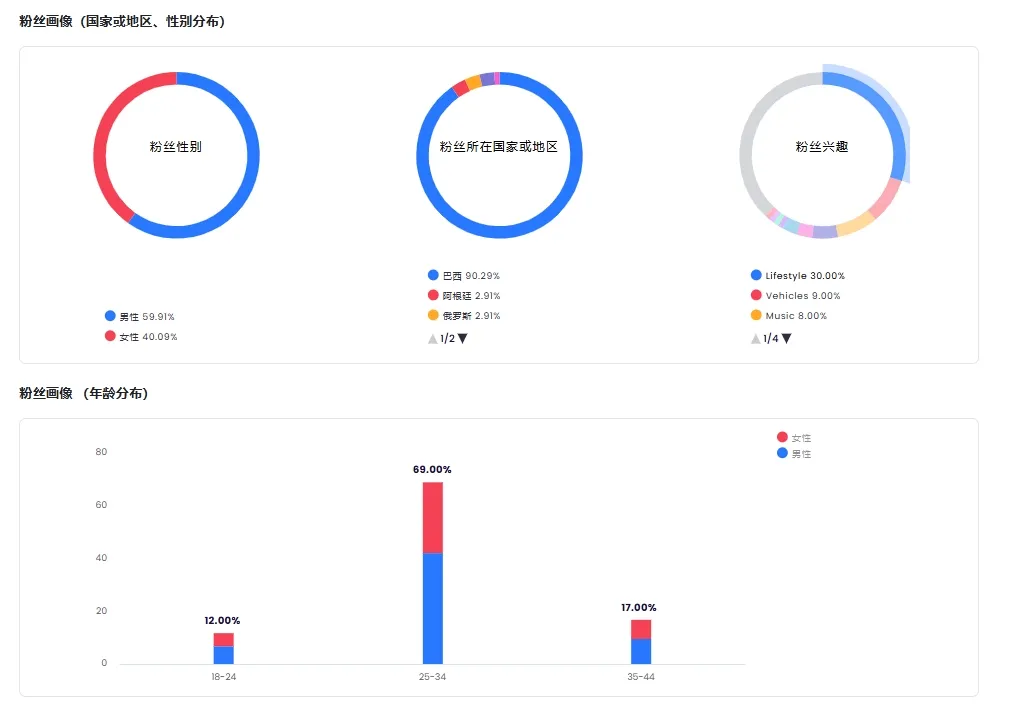Click the red 阿根廷 legend dot
The image size is (1017, 717).
click(432, 295)
